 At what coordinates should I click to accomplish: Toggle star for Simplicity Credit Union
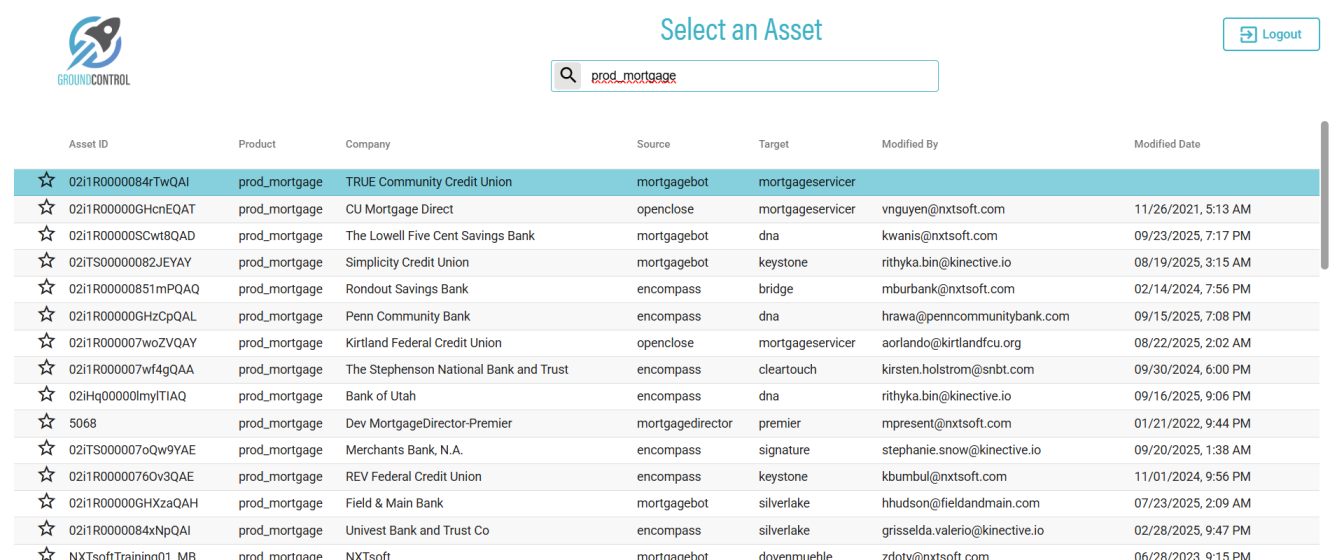[x=46, y=262]
